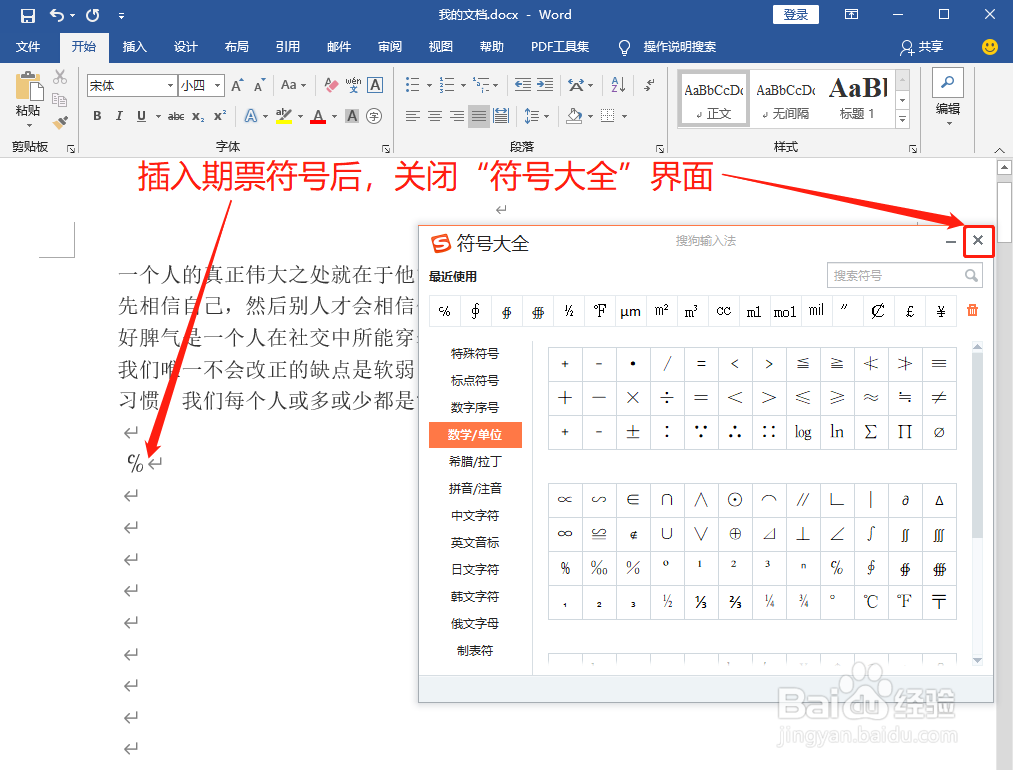1013x770 pixels.
Task: Select the Format Painter icon
Action: tap(59, 122)
